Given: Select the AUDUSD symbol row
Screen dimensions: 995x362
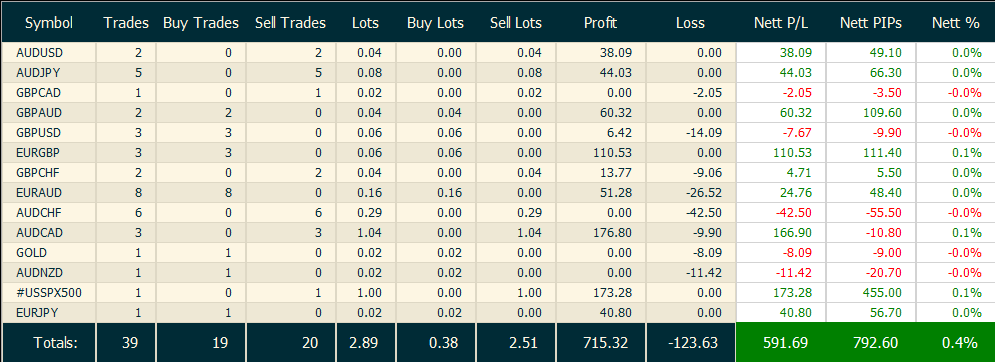Looking at the screenshot, I should [498, 53].
